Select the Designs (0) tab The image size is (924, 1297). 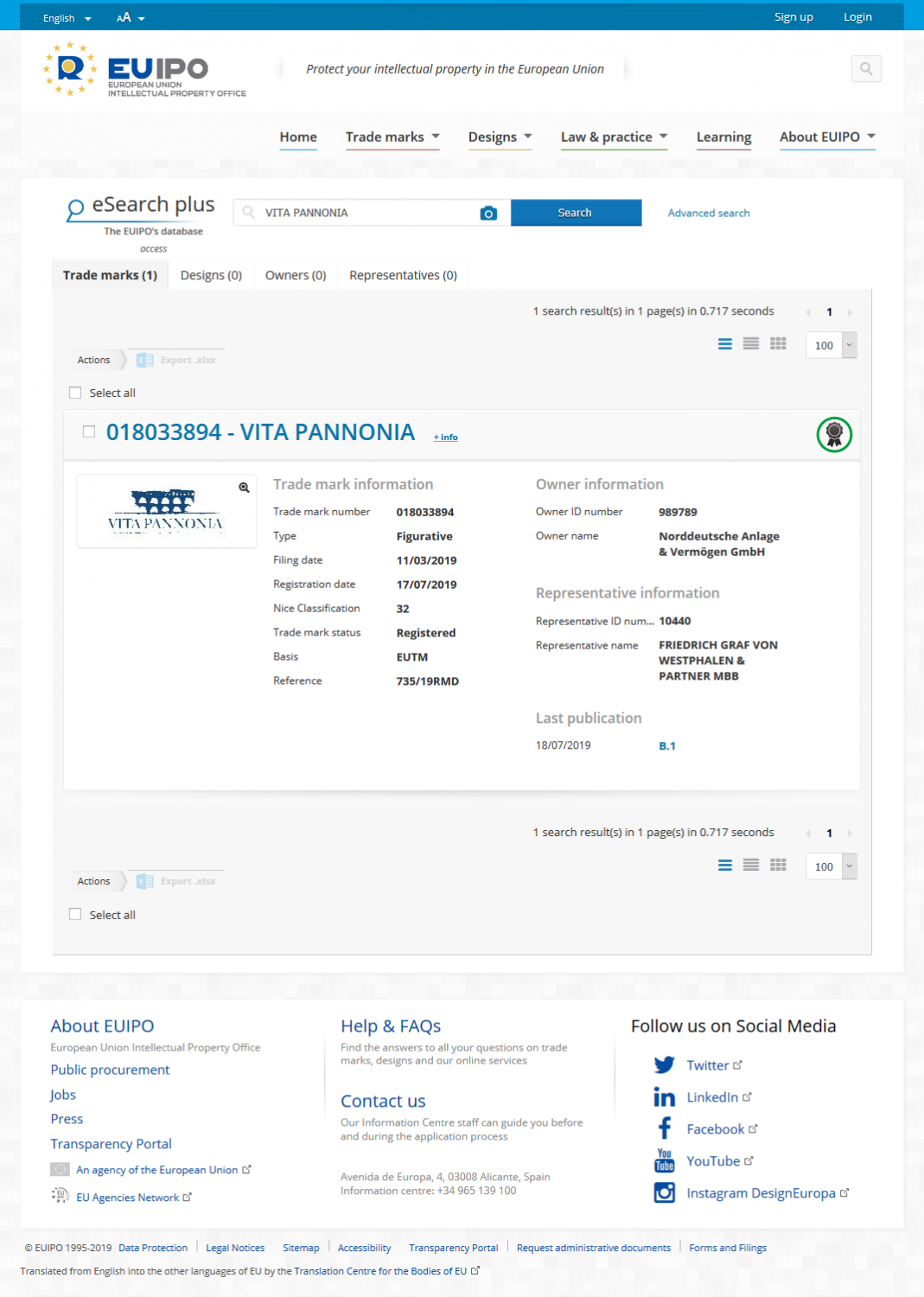tap(211, 275)
